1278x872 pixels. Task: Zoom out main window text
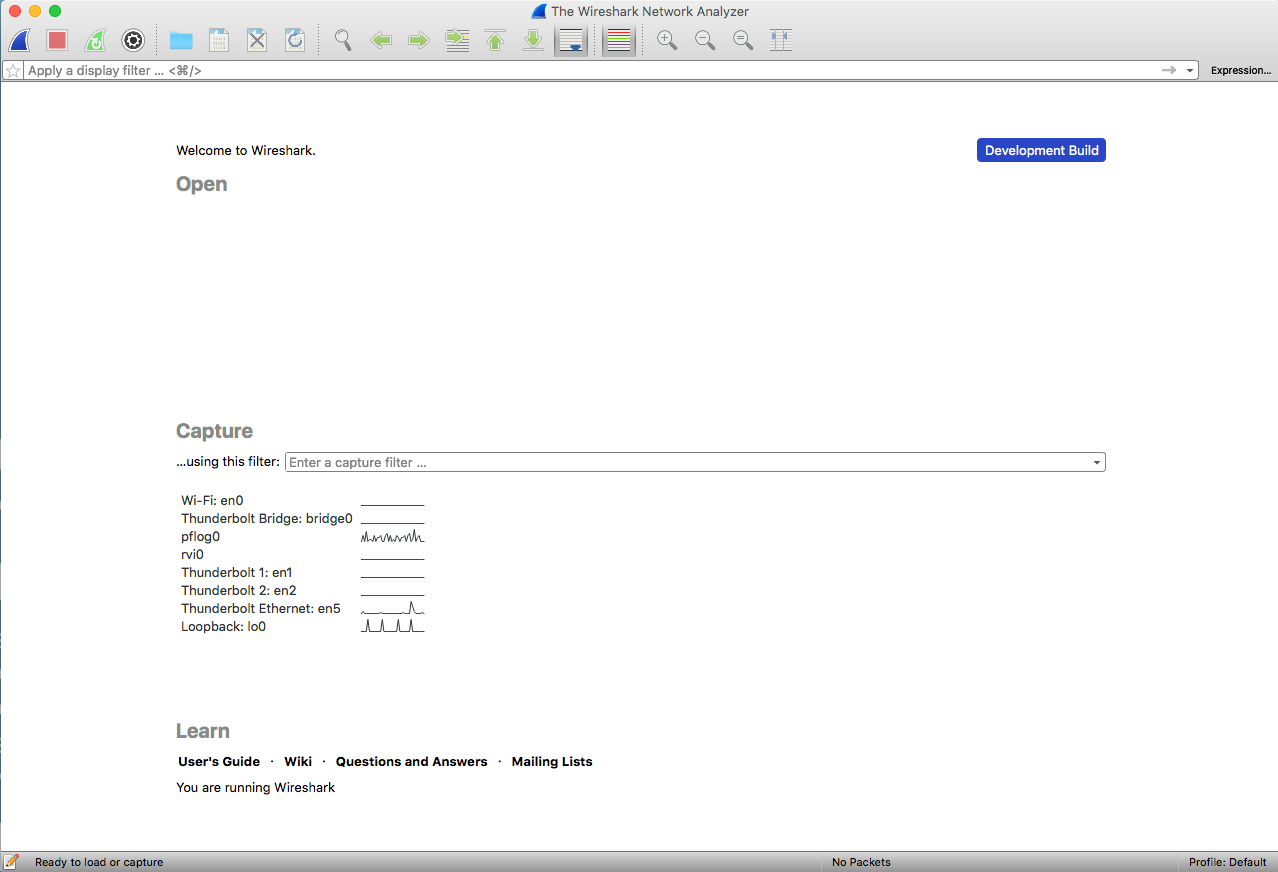pos(705,40)
